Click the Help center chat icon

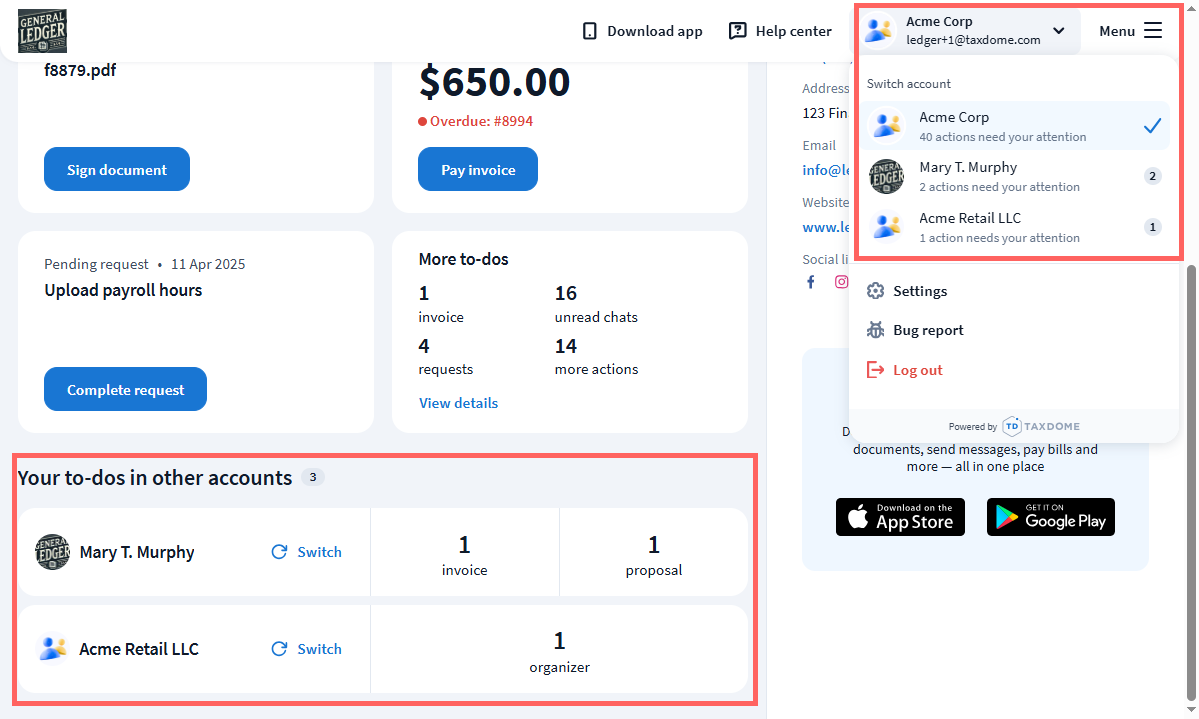click(738, 31)
